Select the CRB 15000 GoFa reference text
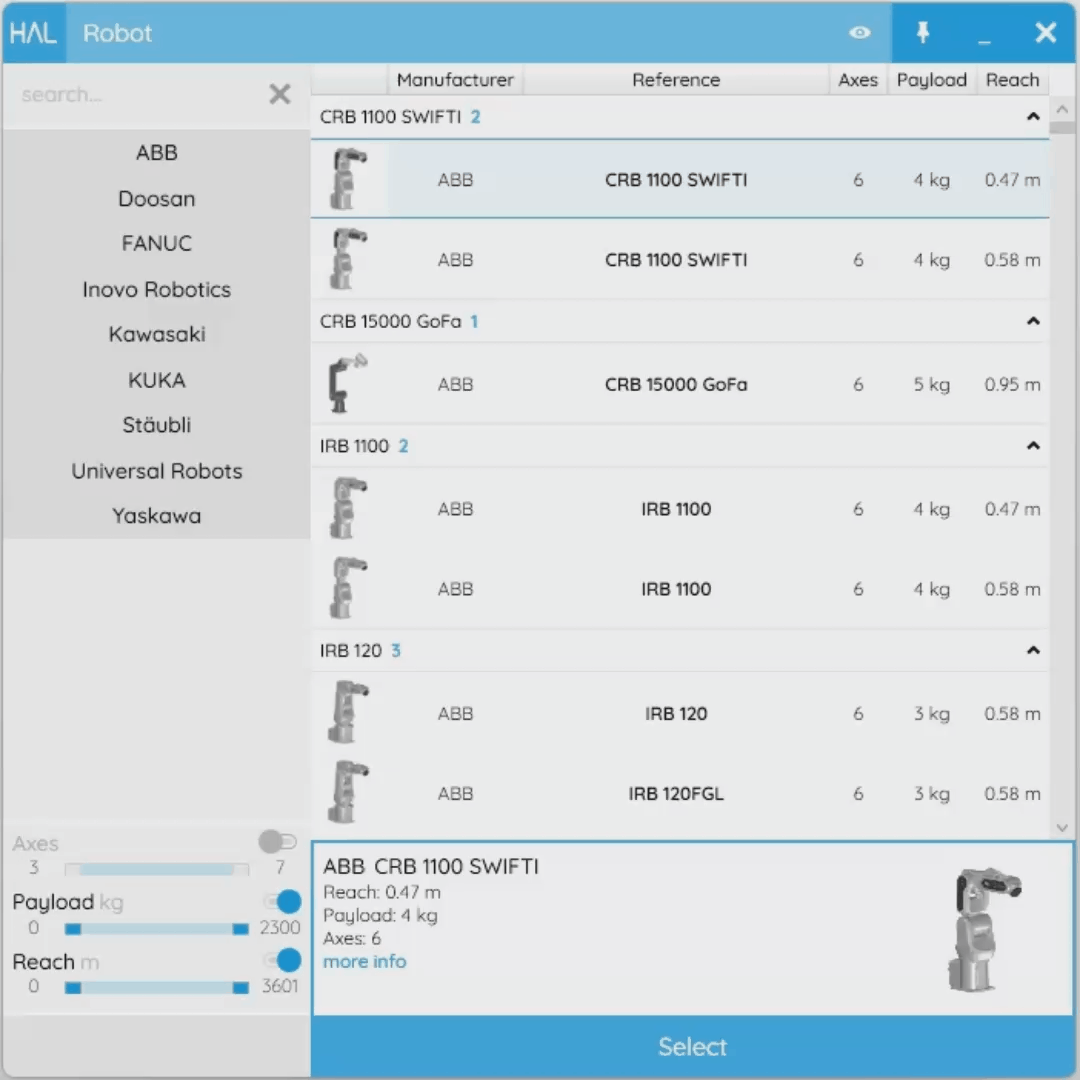1080x1080 pixels. 676,384
